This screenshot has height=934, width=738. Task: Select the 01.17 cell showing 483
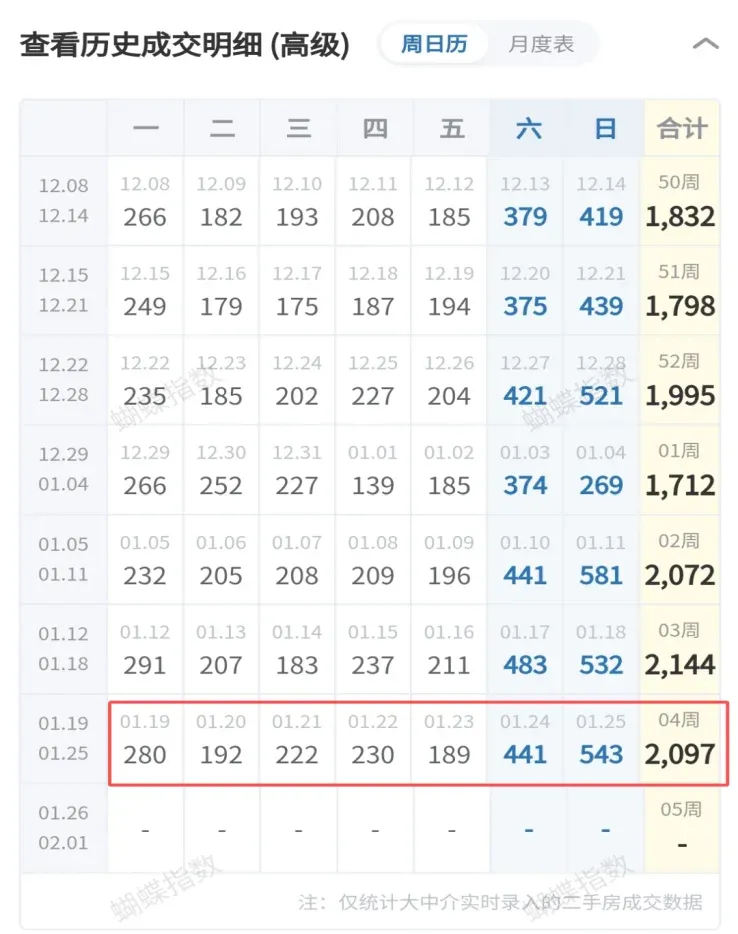coord(526,651)
